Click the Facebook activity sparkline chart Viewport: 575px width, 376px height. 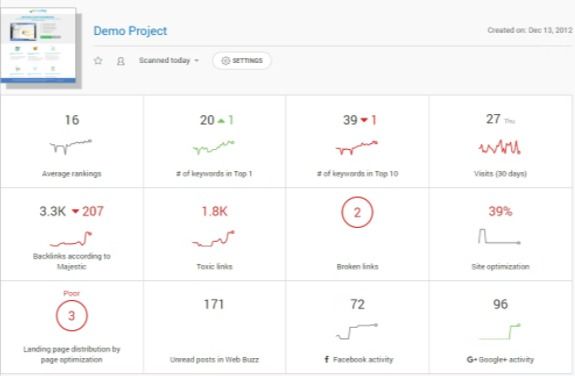357,331
